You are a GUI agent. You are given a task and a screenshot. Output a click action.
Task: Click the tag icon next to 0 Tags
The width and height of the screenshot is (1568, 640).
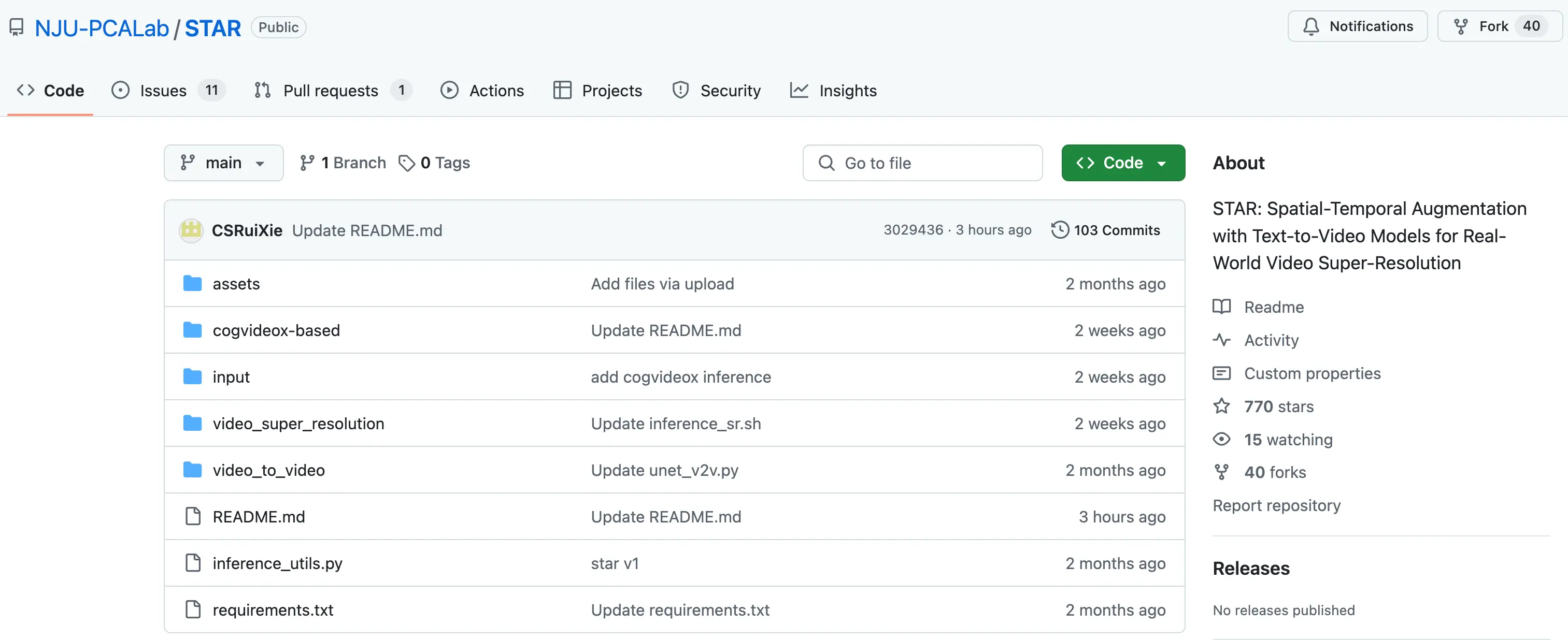(407, 163)
